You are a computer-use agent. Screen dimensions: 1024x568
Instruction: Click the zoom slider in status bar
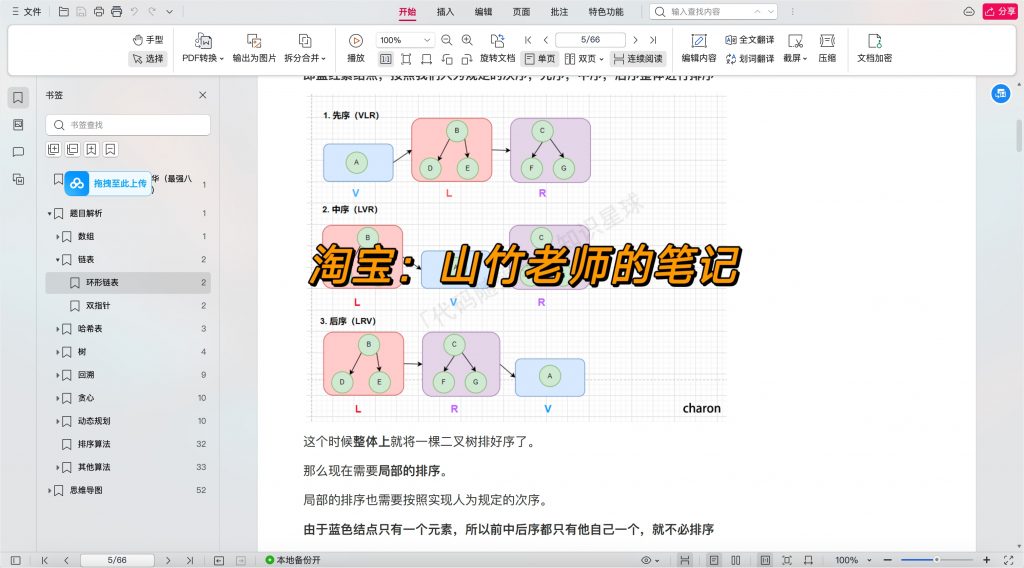coord(937,560)
